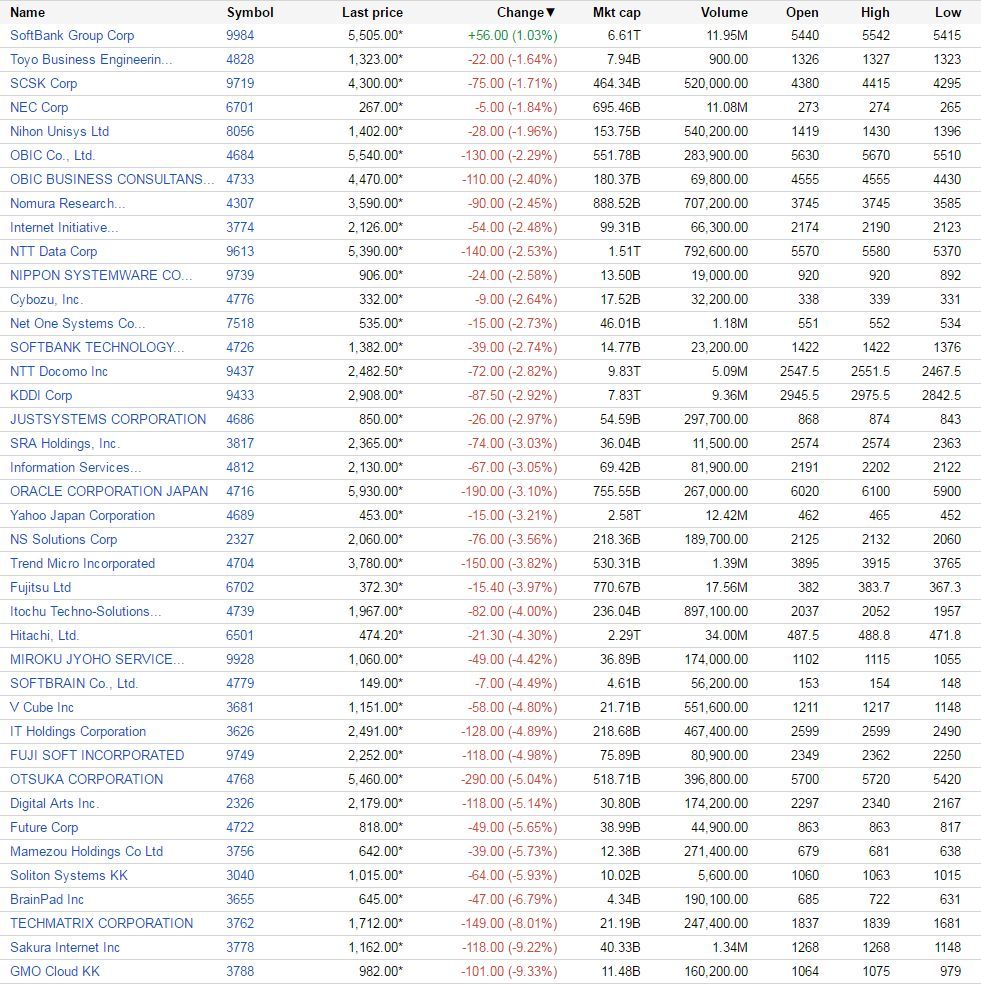Screen dimensions: 981x984
Task: Open the Cybozu, Inc. link
Action: click(46, 299)
